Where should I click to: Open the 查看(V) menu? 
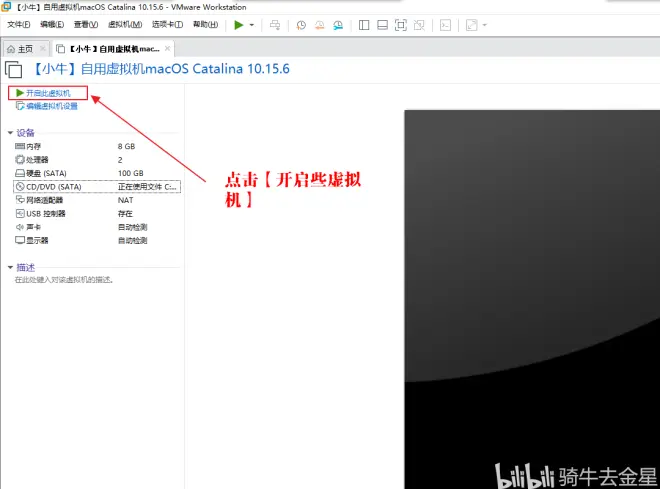click(x=86, y=24)
